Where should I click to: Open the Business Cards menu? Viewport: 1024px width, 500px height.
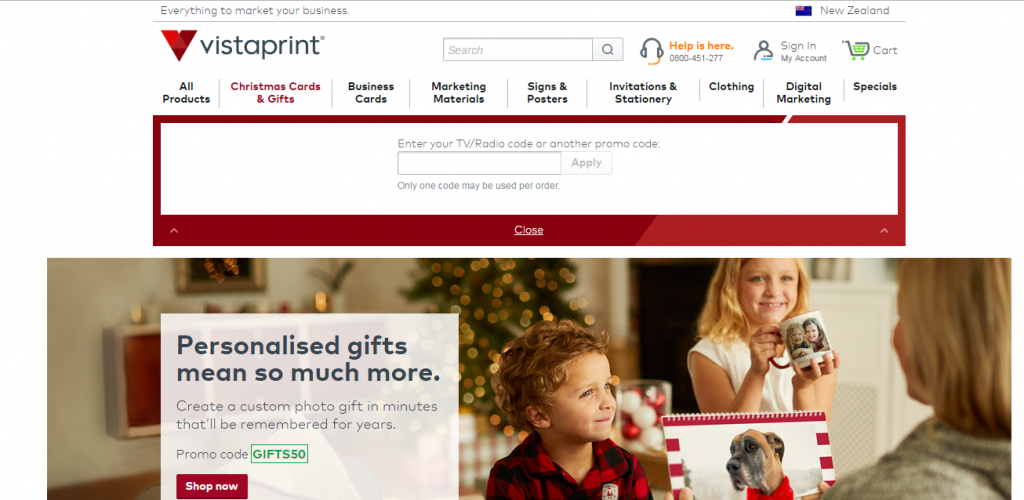[x=371, y=93]
